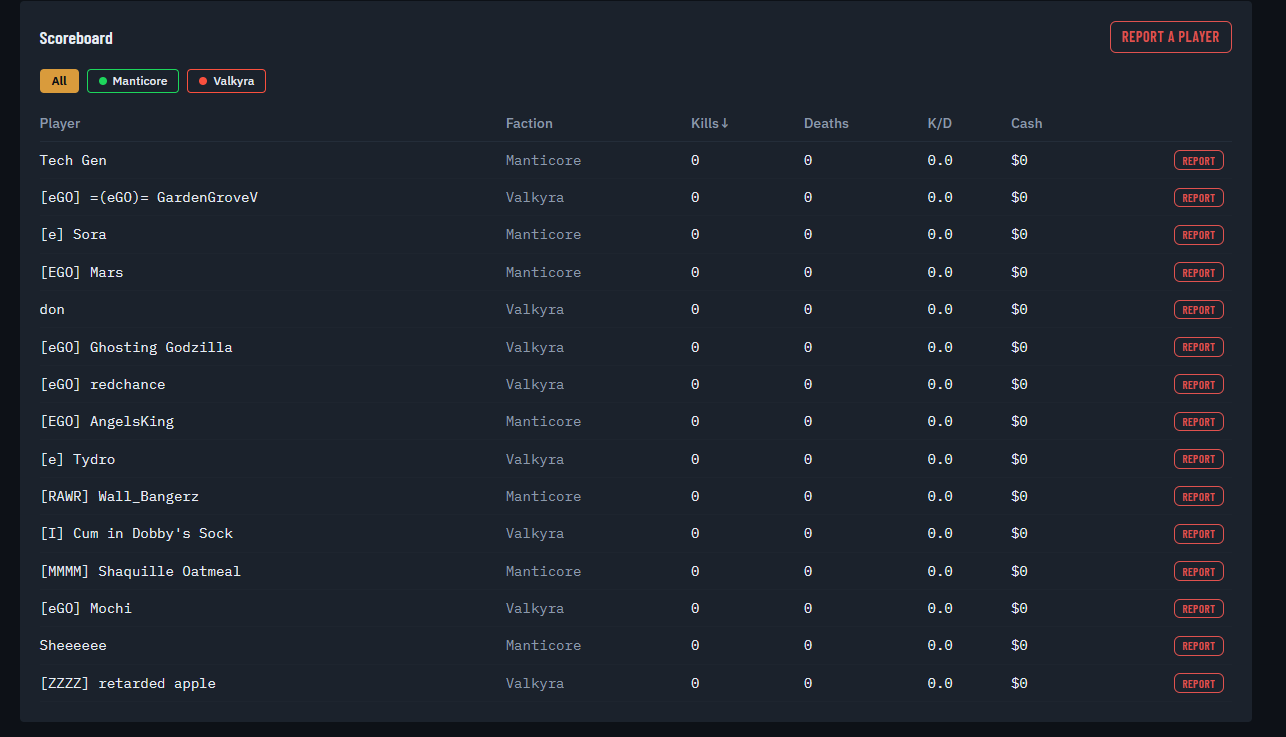Sort by the Cash column header
The image size is (1286, 737).
[x=1026, y=123]
